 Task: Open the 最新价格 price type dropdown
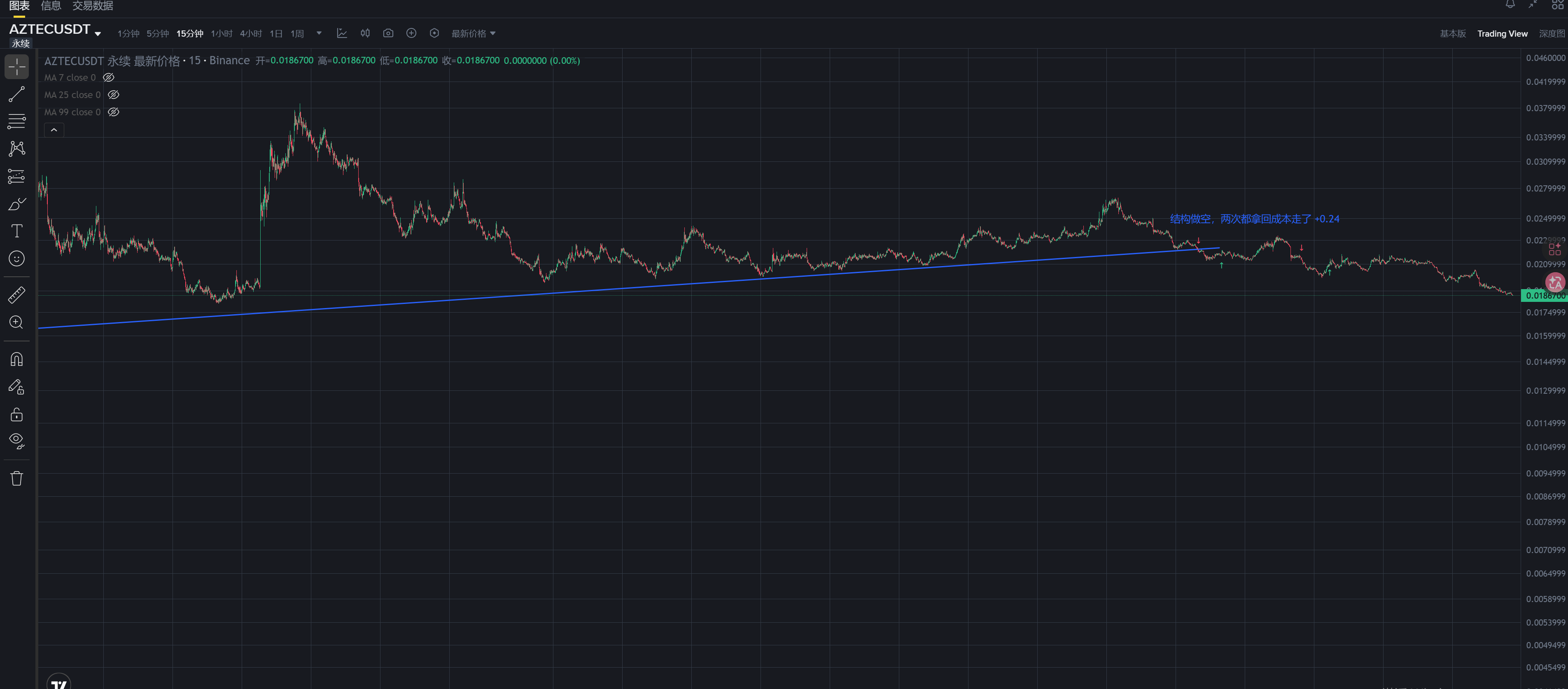tap(473, 33)
